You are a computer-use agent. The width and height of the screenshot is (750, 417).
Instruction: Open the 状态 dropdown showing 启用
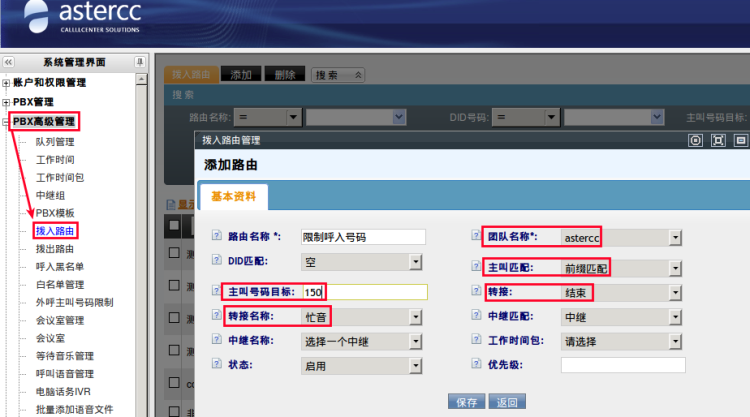point(362,366)
